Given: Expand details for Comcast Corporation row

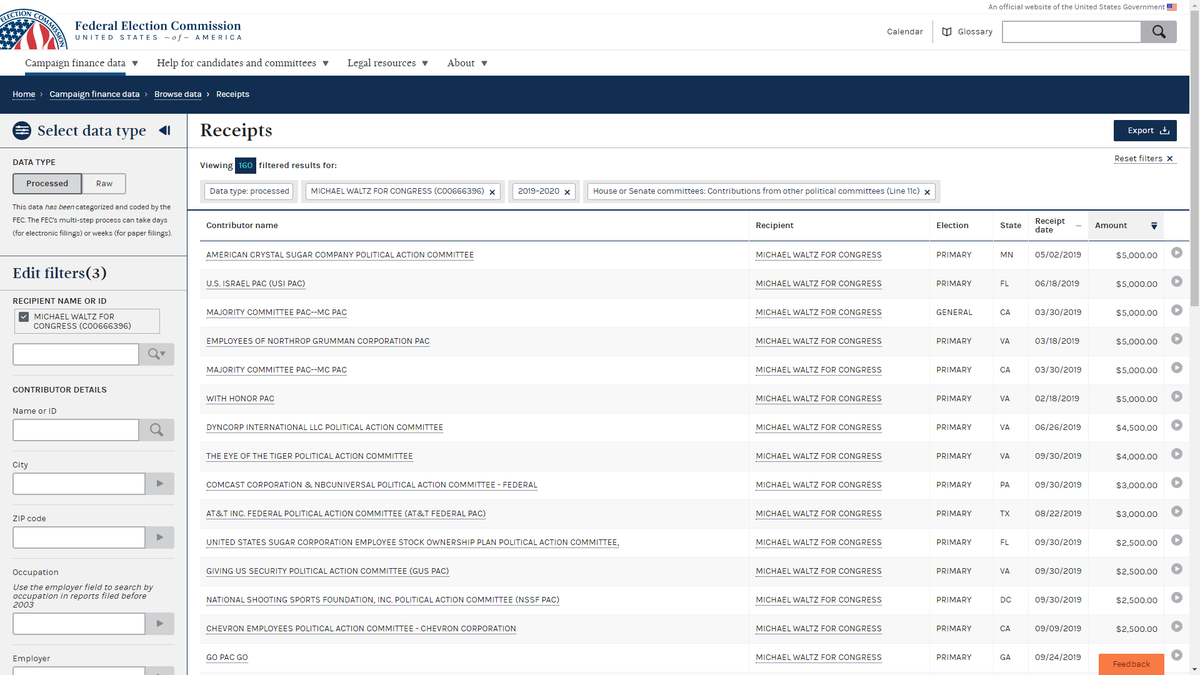Looking at the screenshot, I should 1176,484.
